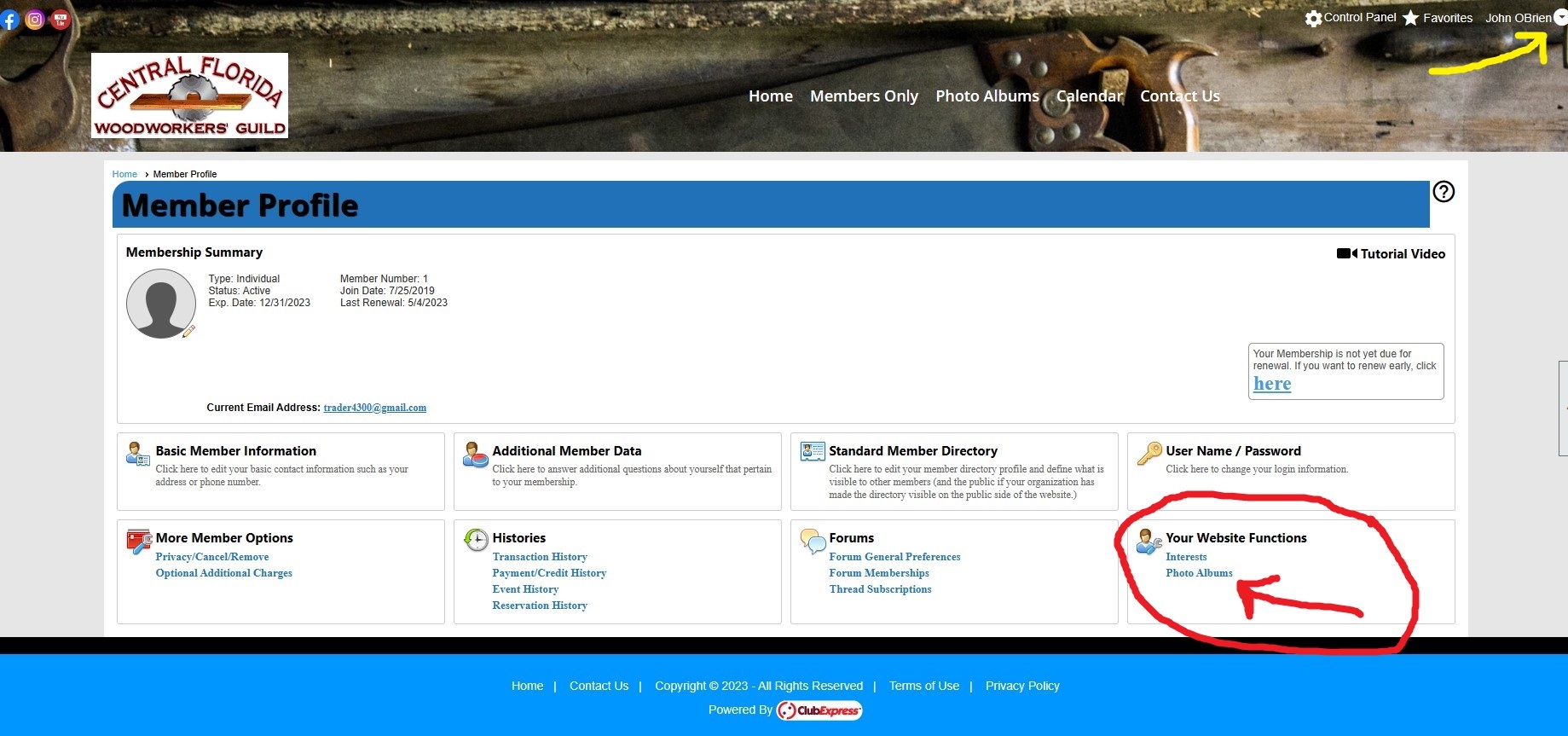Open the Instagram social icon
The width and height of the screenshot is (1568, 736).
pos(35,20)
